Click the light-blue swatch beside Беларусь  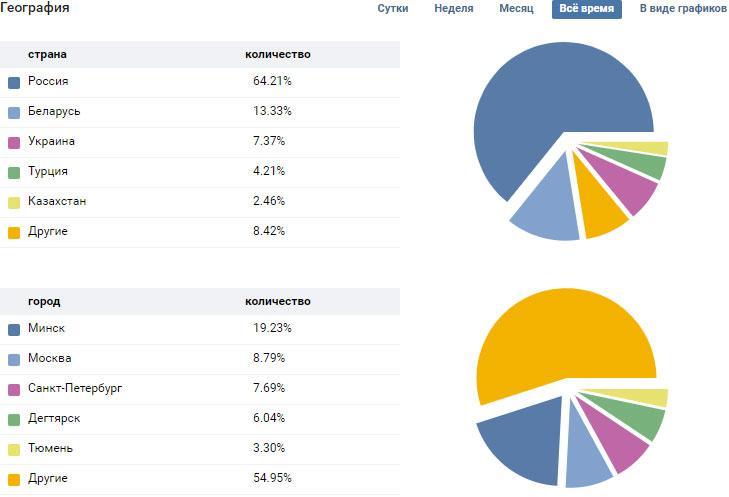[x=14, y=112]
